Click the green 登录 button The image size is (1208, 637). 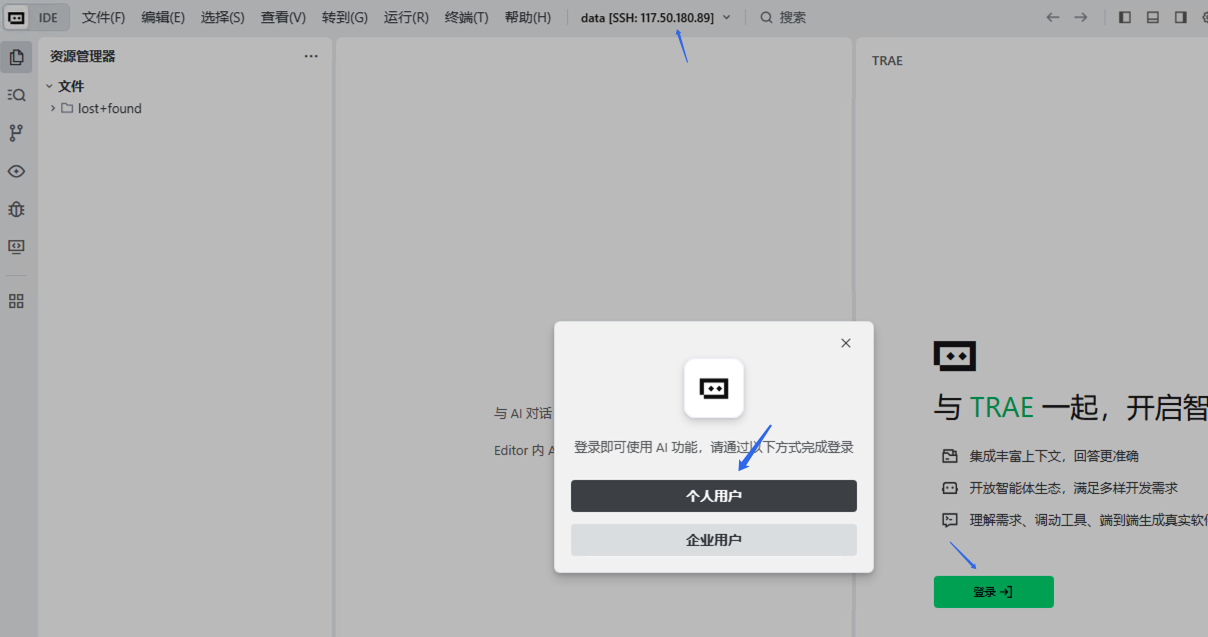(993, 592)
